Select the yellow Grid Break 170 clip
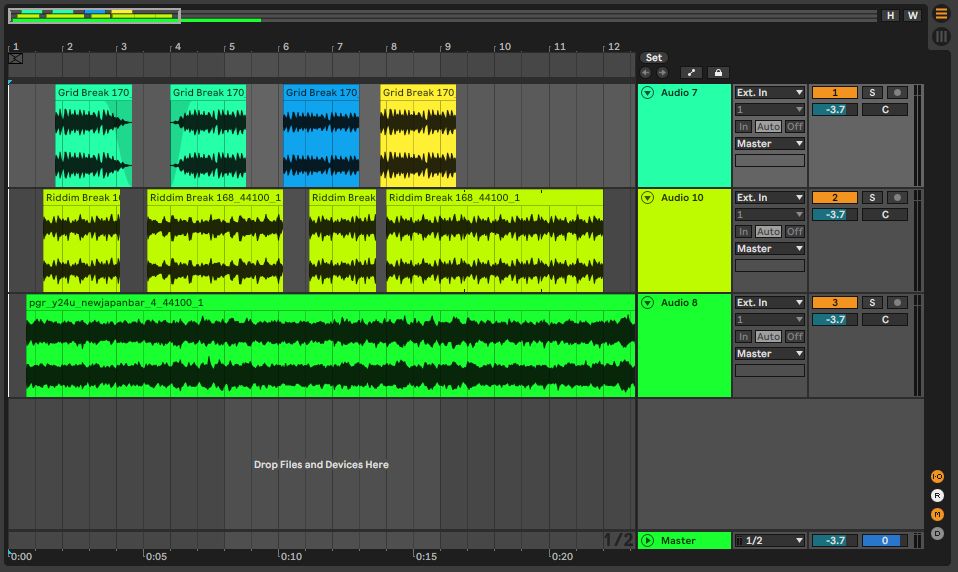Screen dimensions: 958x572 418,136
